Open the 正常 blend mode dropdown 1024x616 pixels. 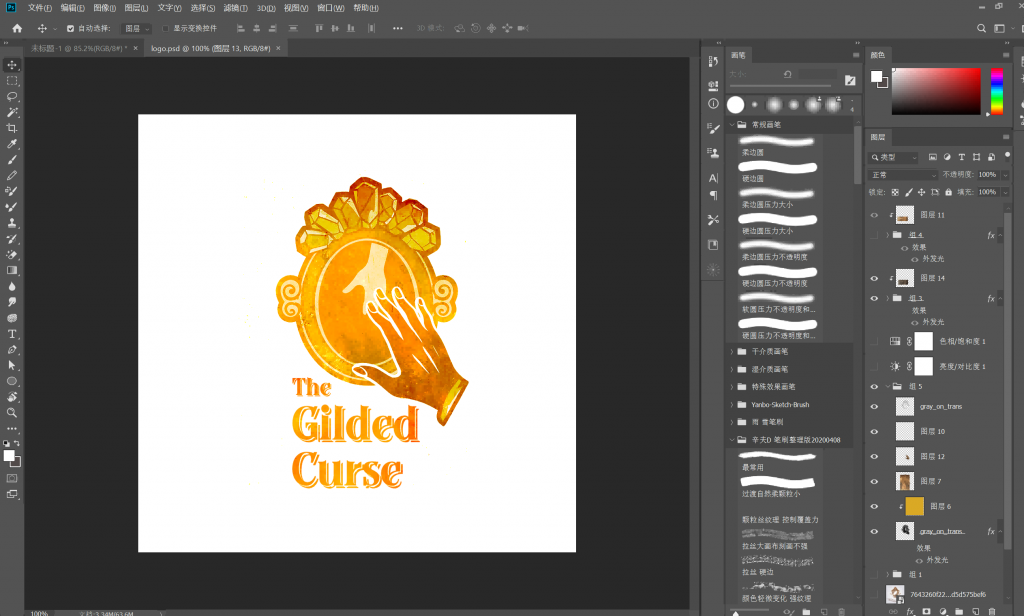point(903,175)
